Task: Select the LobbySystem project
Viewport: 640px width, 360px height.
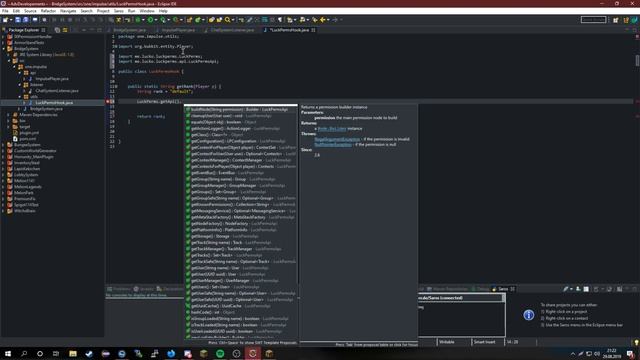Action: pyautogui.click(x=26, y=175)
